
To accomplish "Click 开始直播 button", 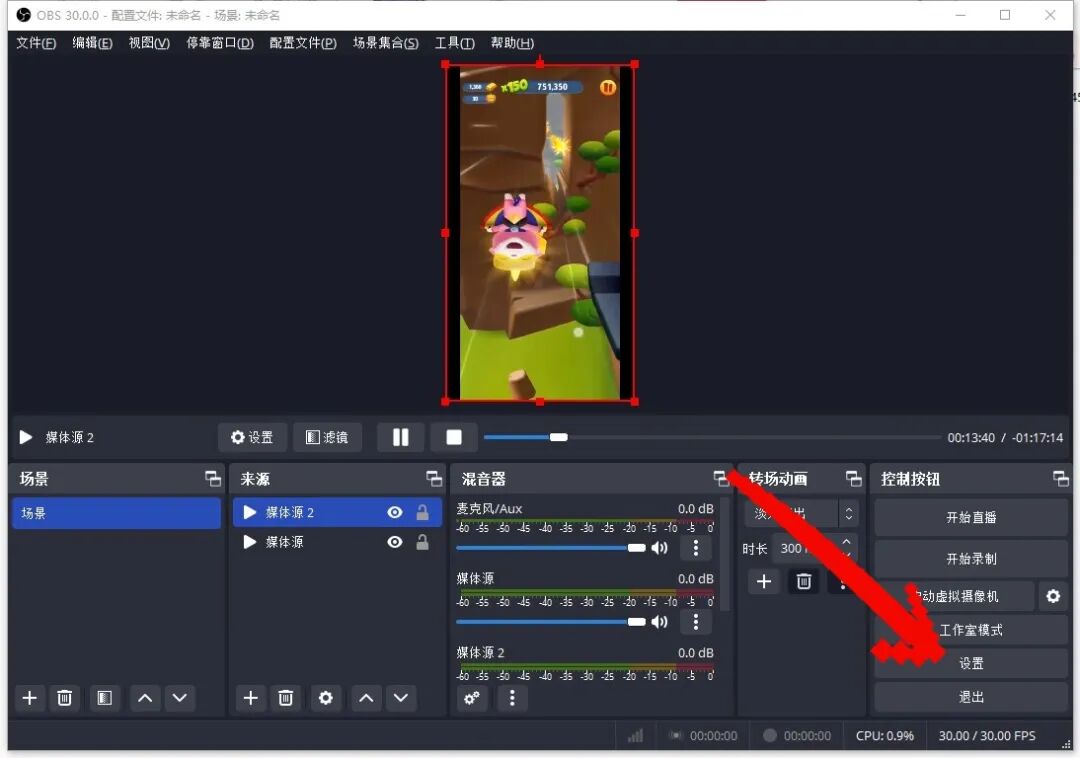I will pos(971,517).
